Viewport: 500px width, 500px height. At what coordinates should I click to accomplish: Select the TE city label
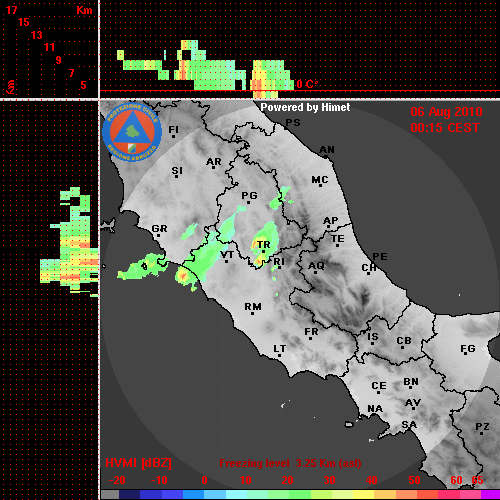coord(338,239)
